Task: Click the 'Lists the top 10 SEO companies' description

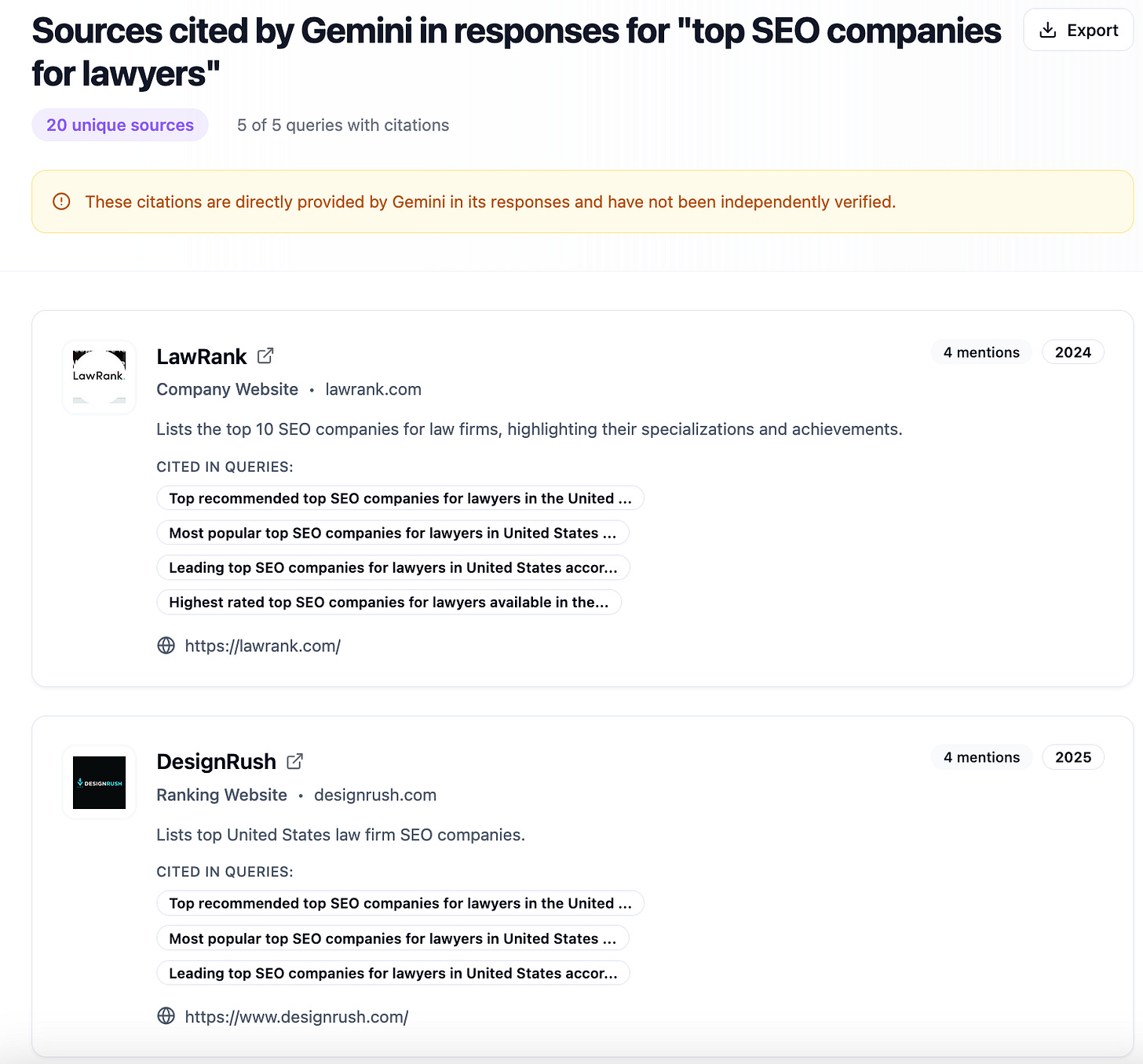Action: click(x=530, y=429)
